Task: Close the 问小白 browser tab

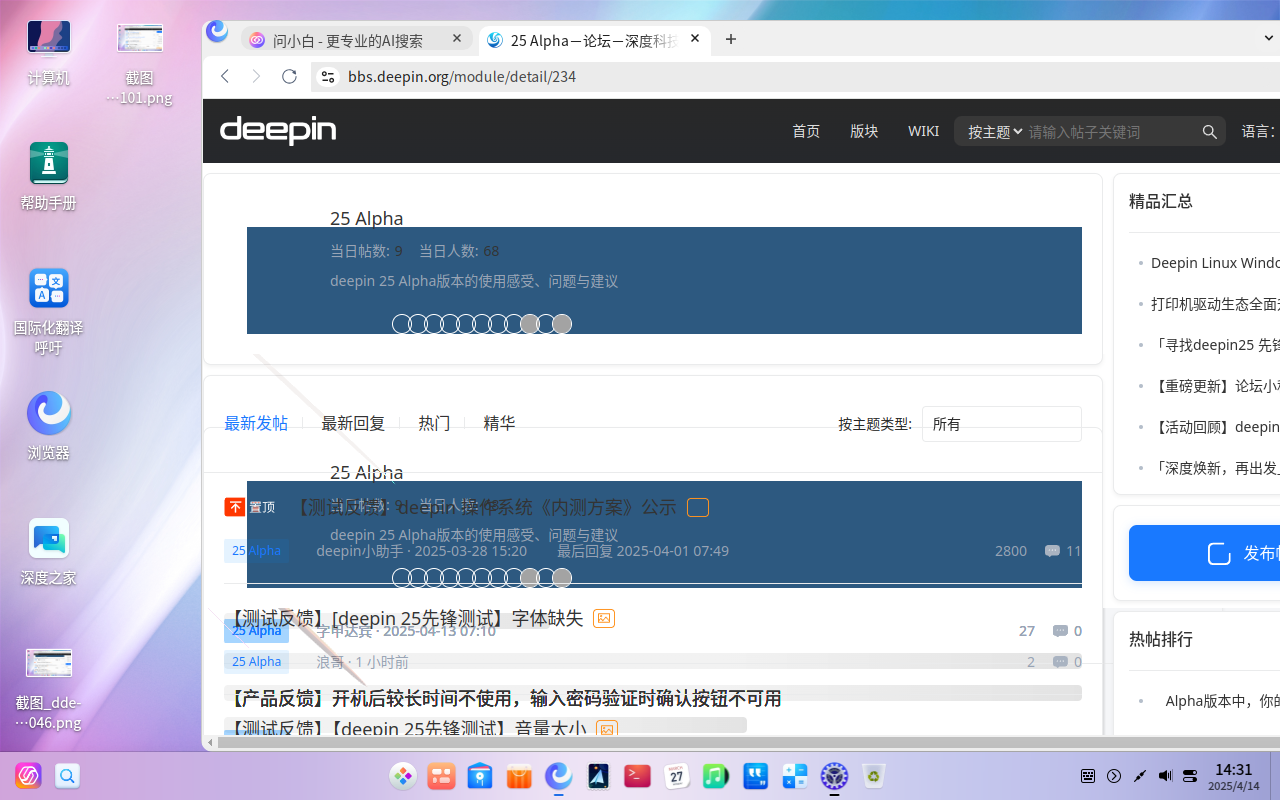Action: (x=457, y=39)
